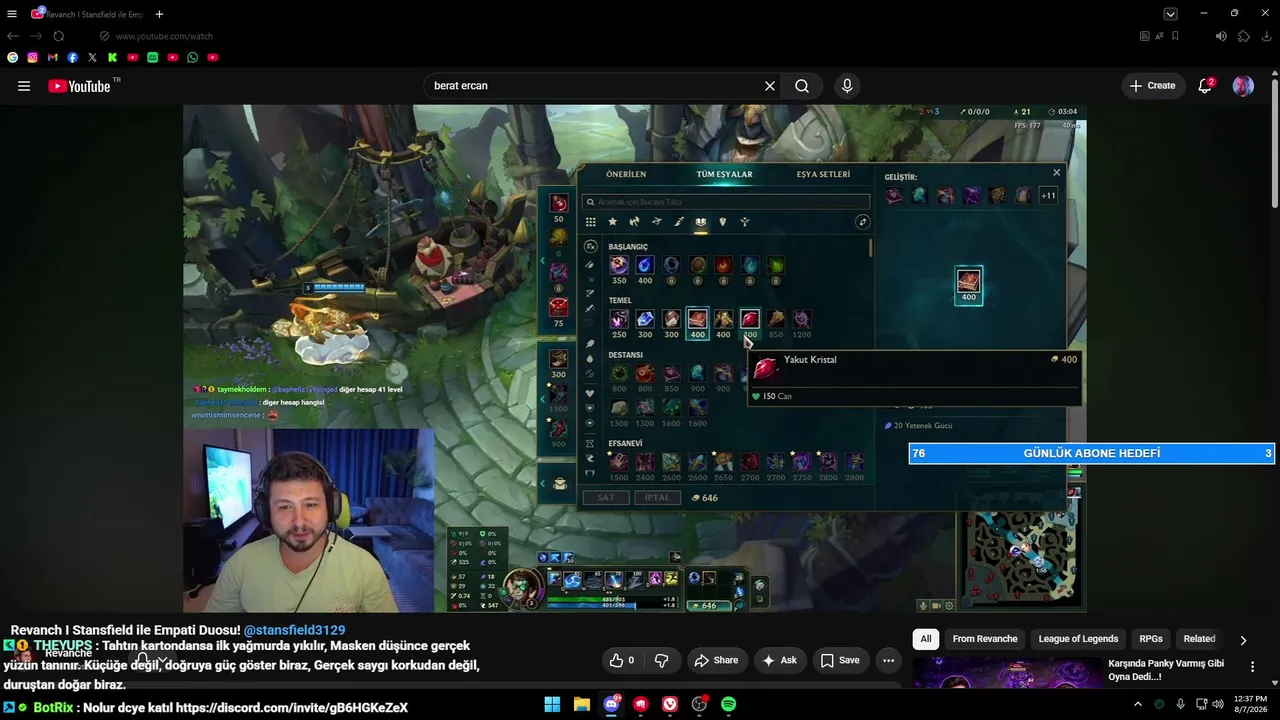Open the Gmail bookmark
The width and height of the screenshot is (1280, 720).
[x=52, y=58]
